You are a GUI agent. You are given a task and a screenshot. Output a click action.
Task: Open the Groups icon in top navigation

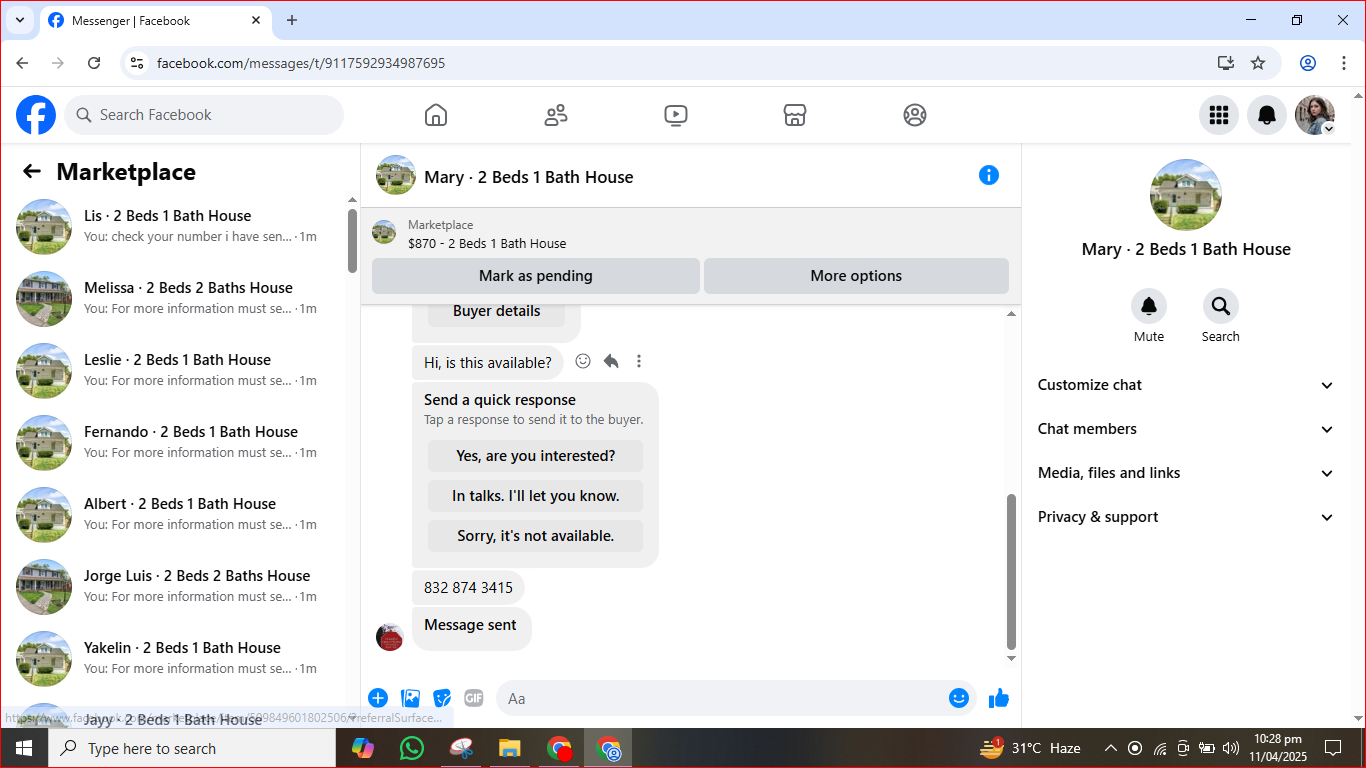[x=915, y=115]
